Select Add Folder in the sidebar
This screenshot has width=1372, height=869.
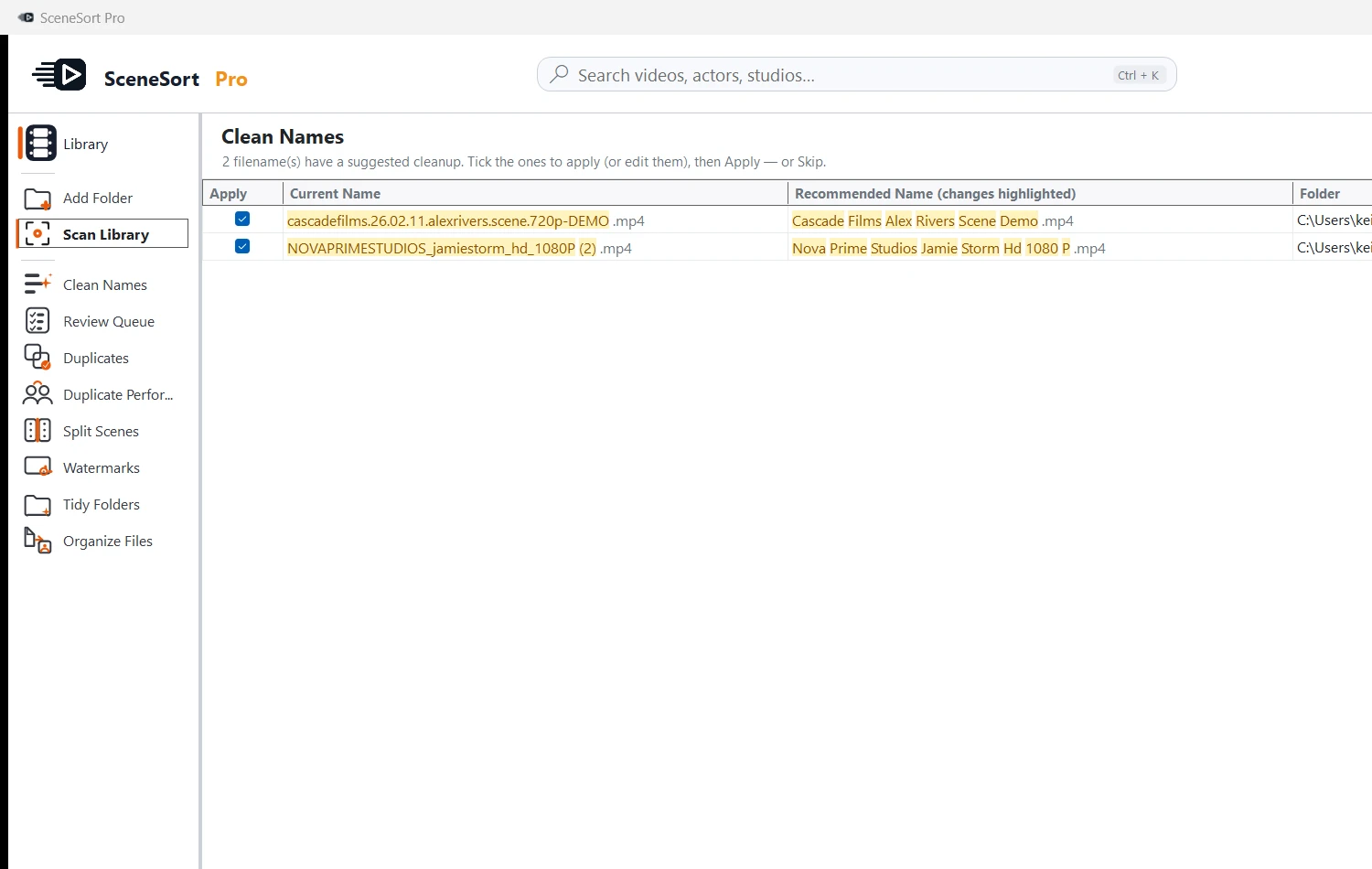[x=98, y=198]
